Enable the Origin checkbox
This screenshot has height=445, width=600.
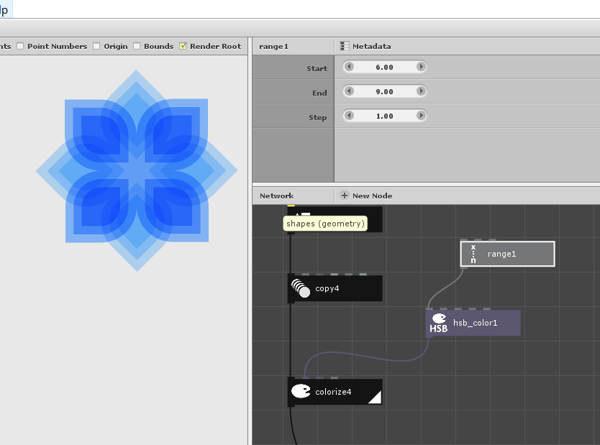click(97, 46)
